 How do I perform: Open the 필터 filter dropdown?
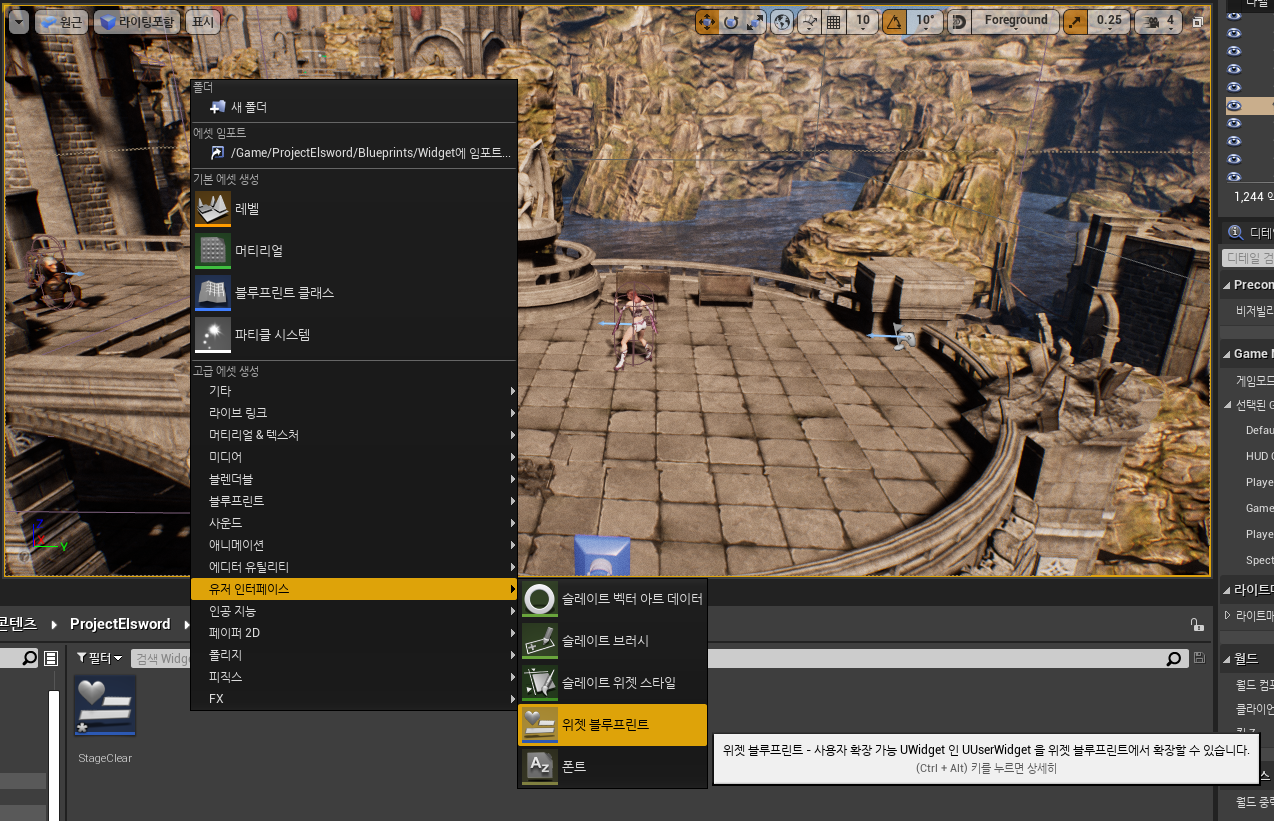coord(100,658)
